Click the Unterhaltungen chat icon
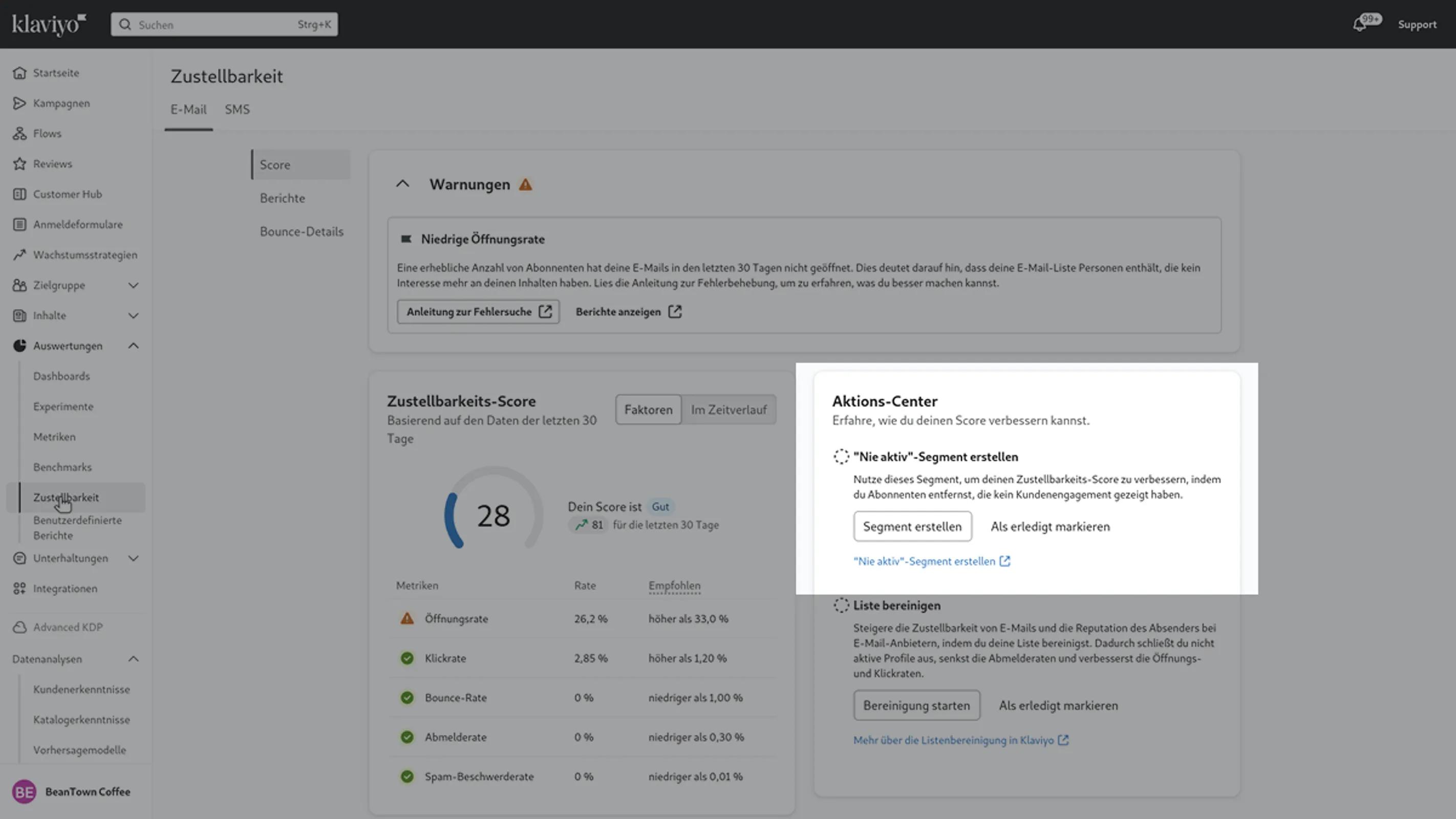Image resolution: width=1456 pixels, height=819 pixels. [x=20, y=558]
